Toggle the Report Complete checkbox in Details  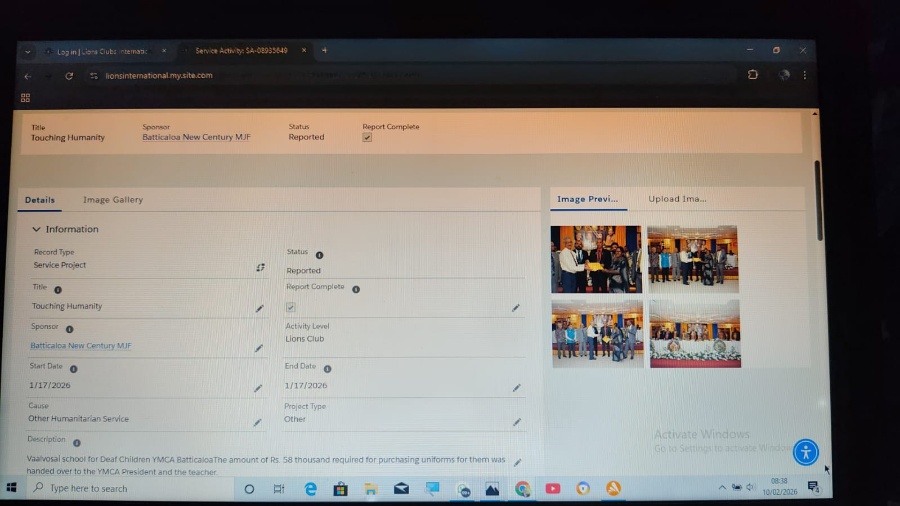(291, 308)
